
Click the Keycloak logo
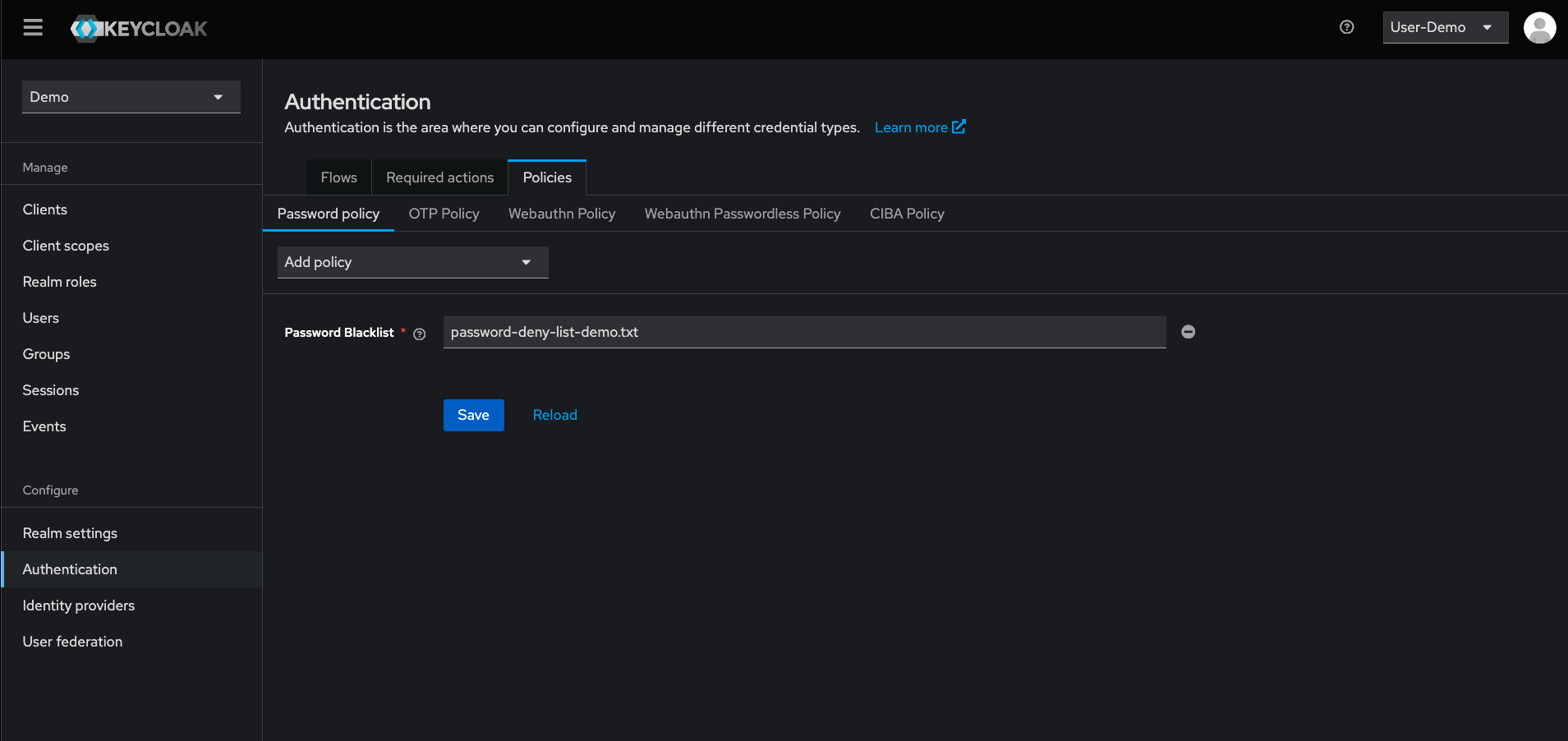[139, 29]
